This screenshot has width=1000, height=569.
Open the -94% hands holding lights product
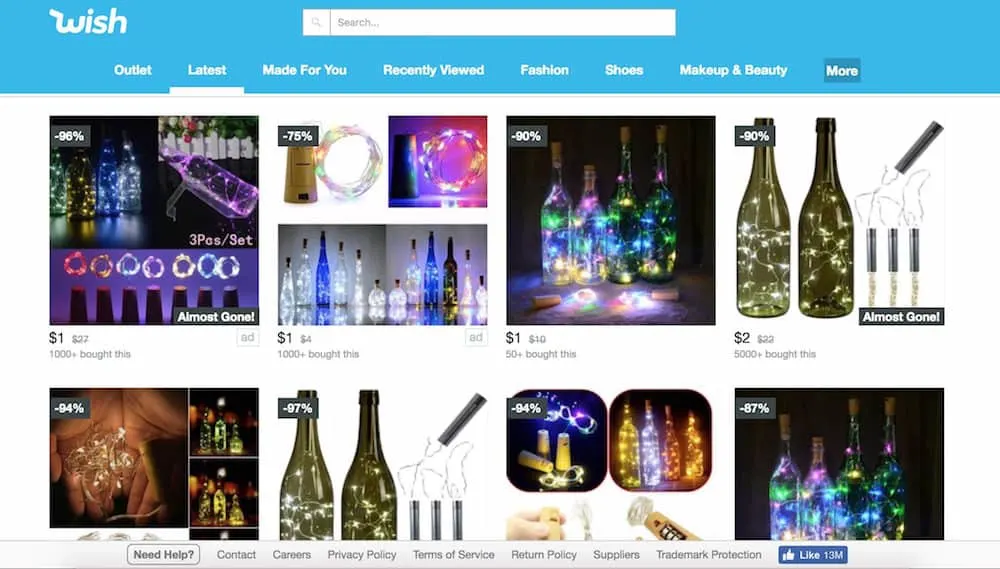(154, 464)
